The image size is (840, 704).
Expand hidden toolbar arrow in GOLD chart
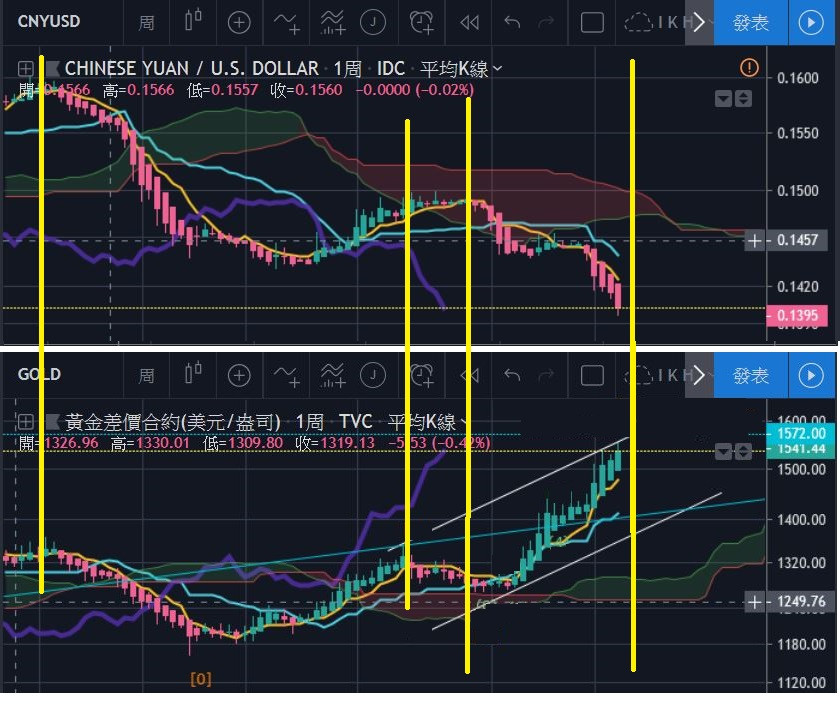[x=699, y=376]
